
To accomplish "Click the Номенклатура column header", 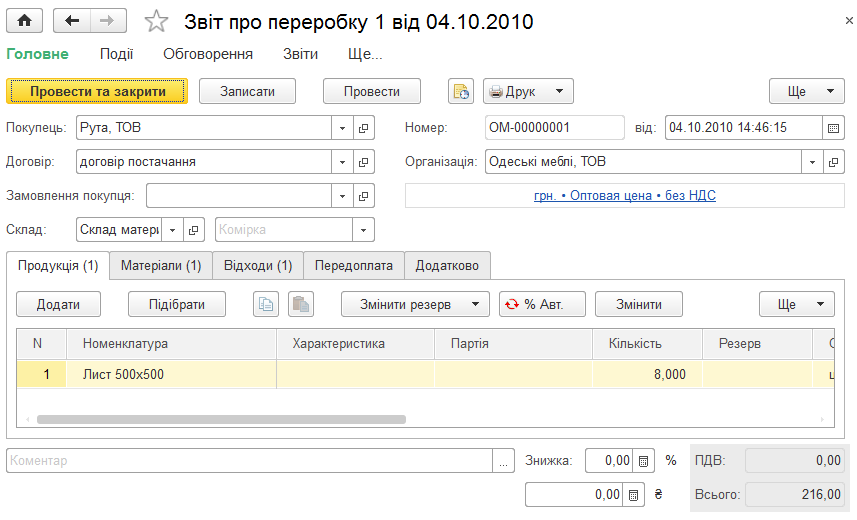I will coord(172,344).
